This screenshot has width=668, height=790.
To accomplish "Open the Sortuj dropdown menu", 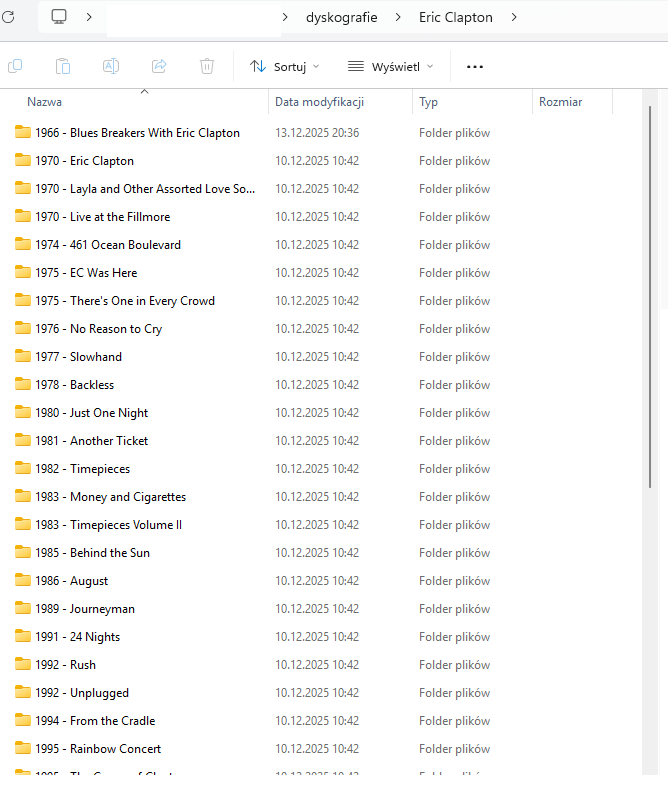I will point(285,66).
